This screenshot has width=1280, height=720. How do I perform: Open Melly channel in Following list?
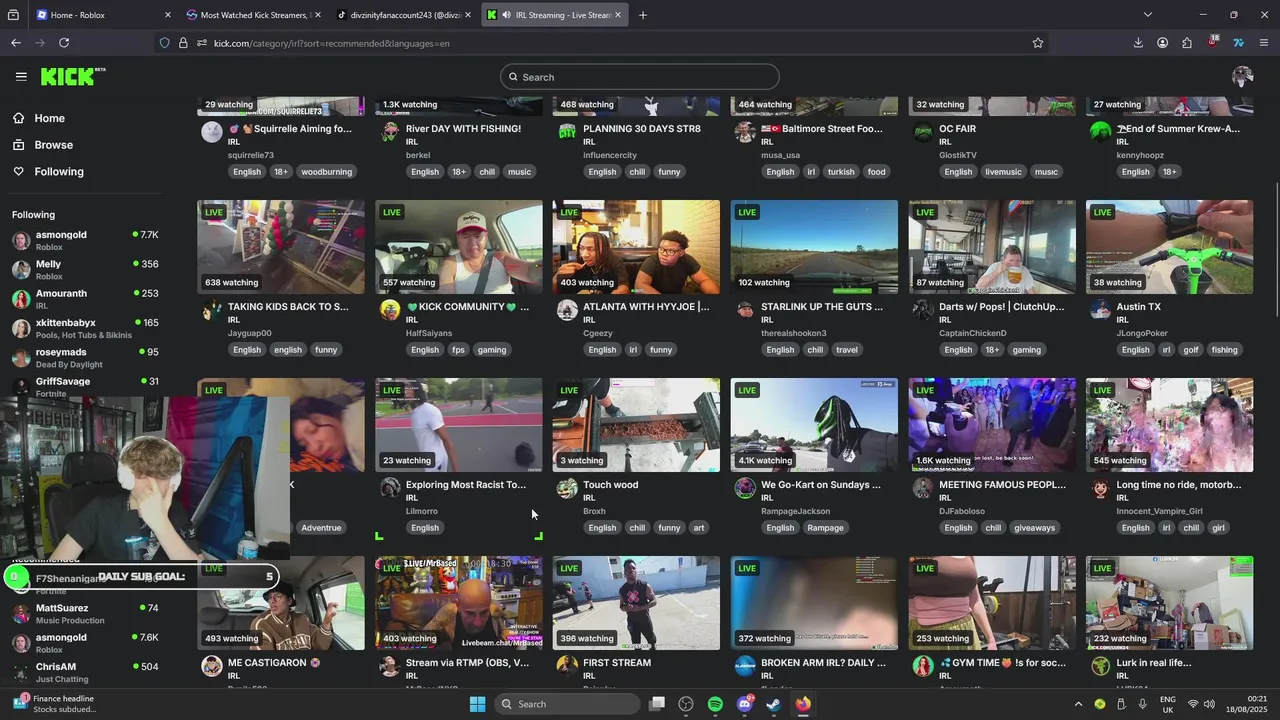pos(86,269)
